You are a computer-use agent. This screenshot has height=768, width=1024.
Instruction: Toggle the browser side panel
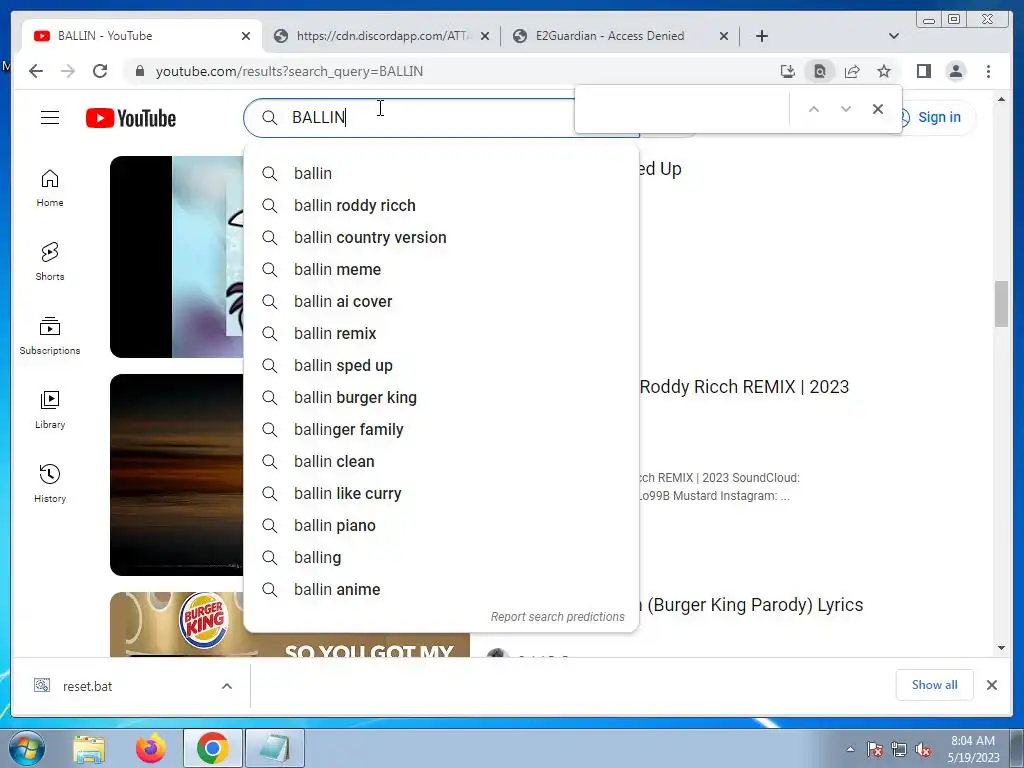(x=923, y=71)
